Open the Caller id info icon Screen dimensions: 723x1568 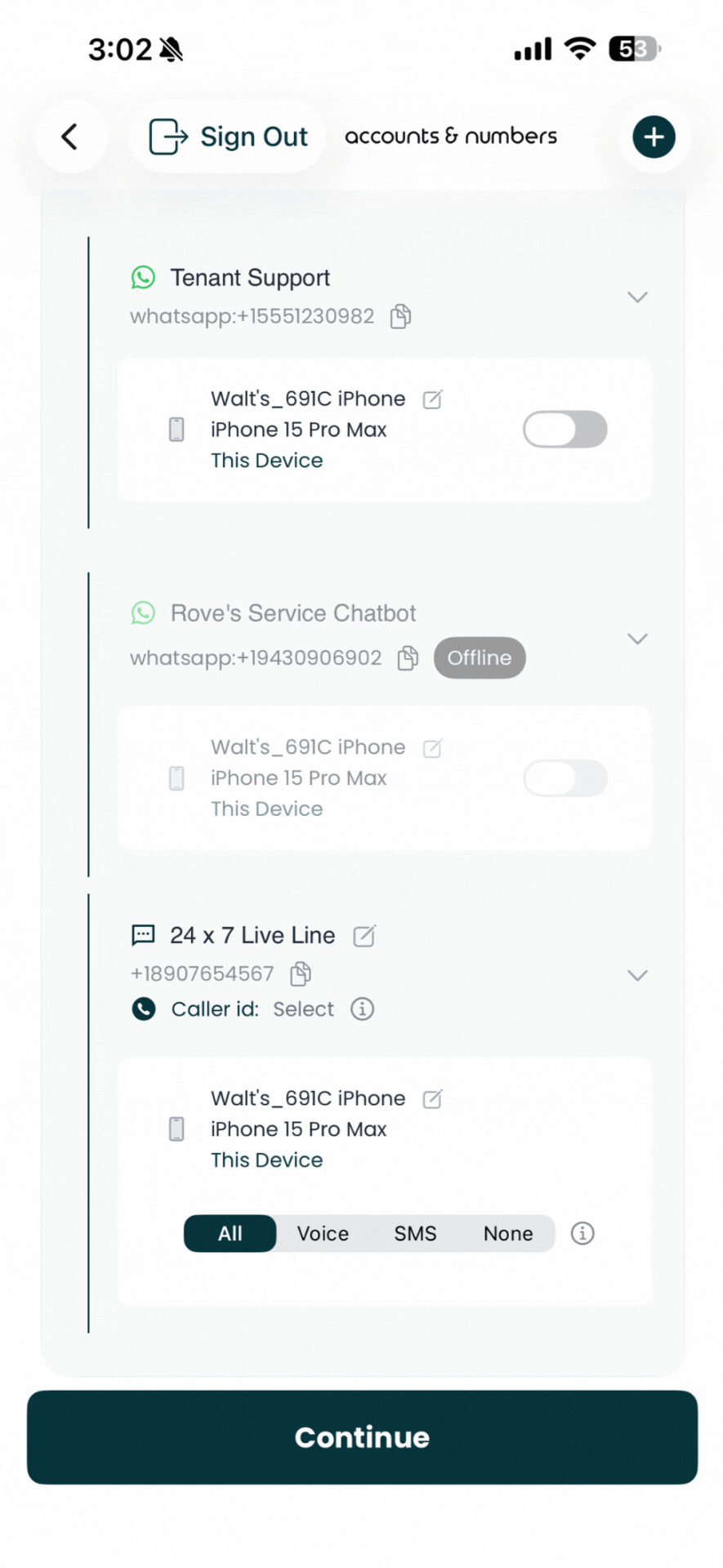pos(362,1009)
